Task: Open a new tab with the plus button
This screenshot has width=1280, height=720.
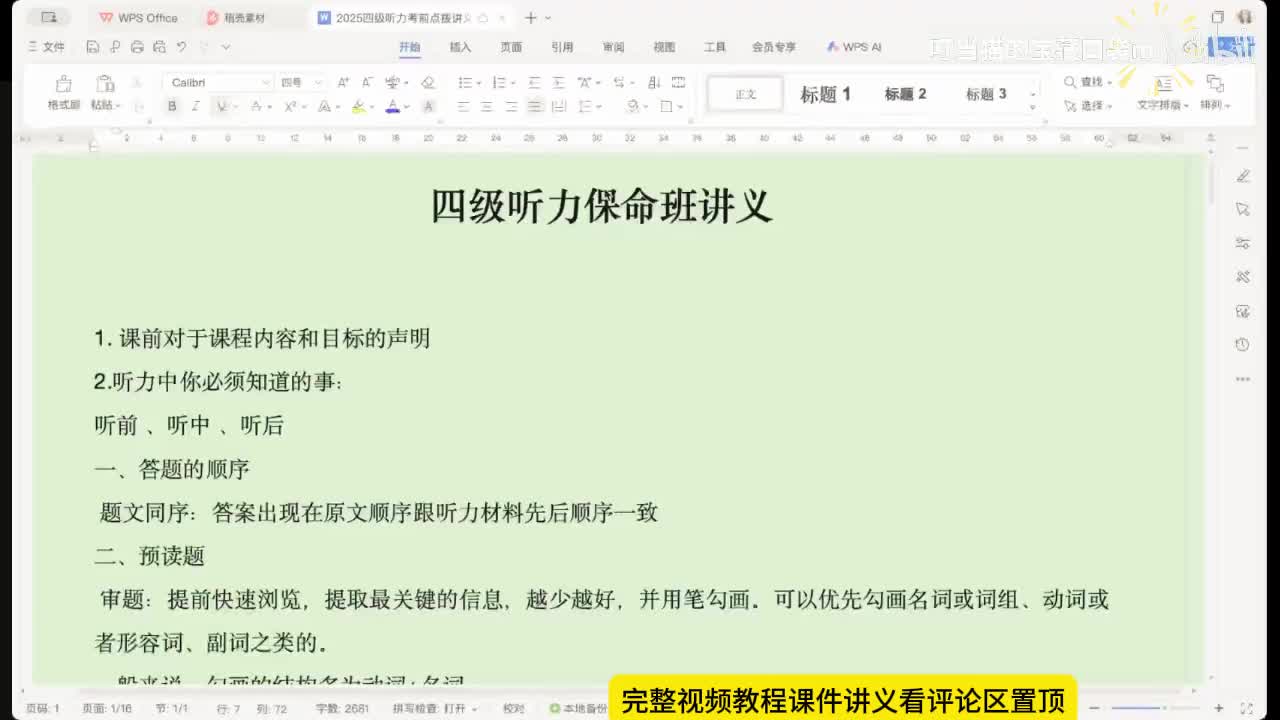Action: [x=531, y=18]
